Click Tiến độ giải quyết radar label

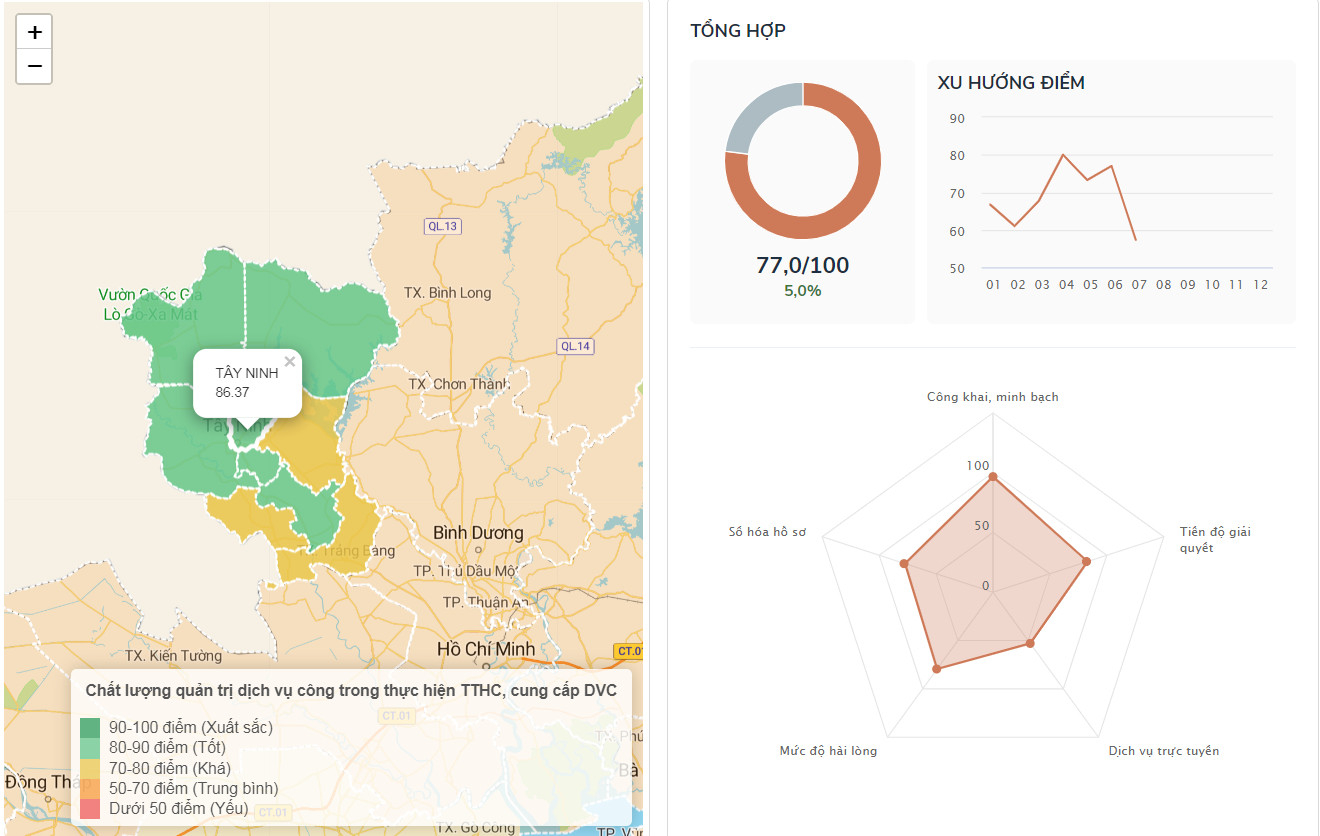(x=1215, y=539)
